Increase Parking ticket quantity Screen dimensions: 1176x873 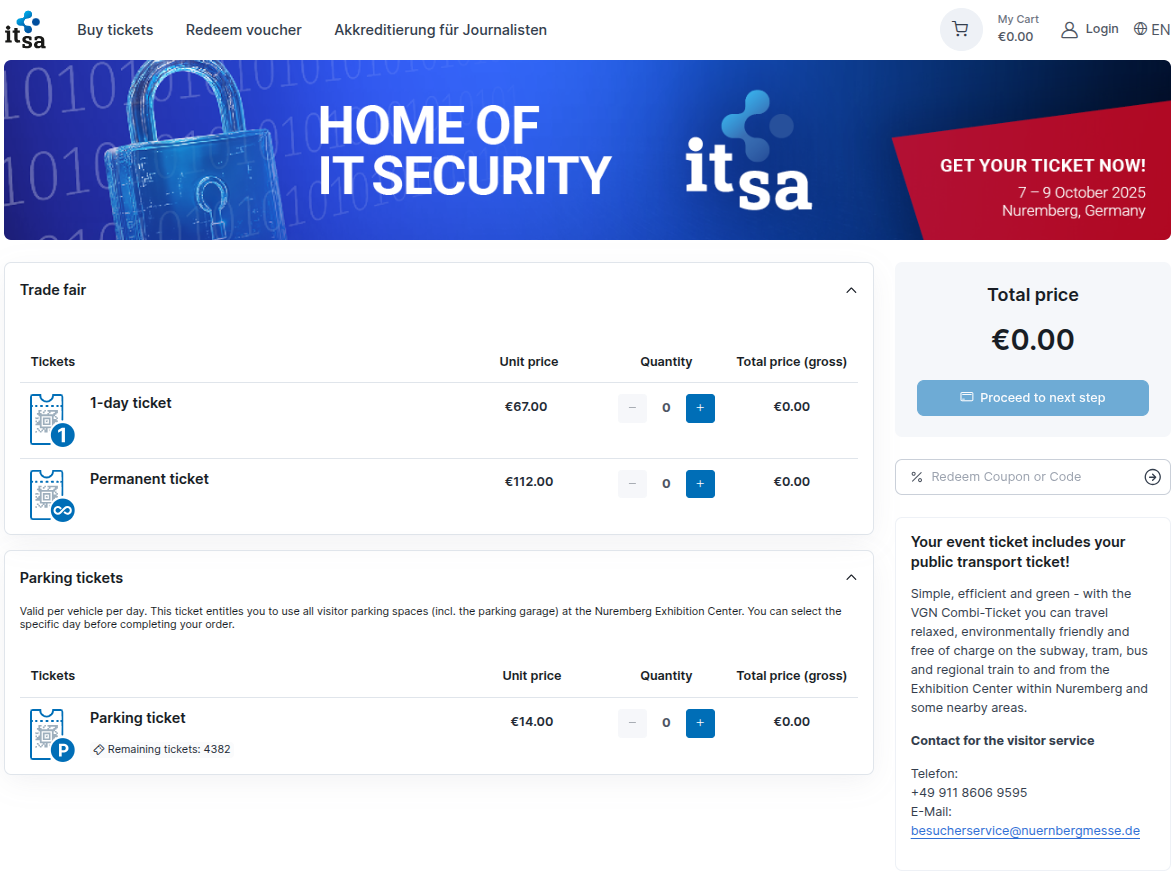(x=700, y=723)
